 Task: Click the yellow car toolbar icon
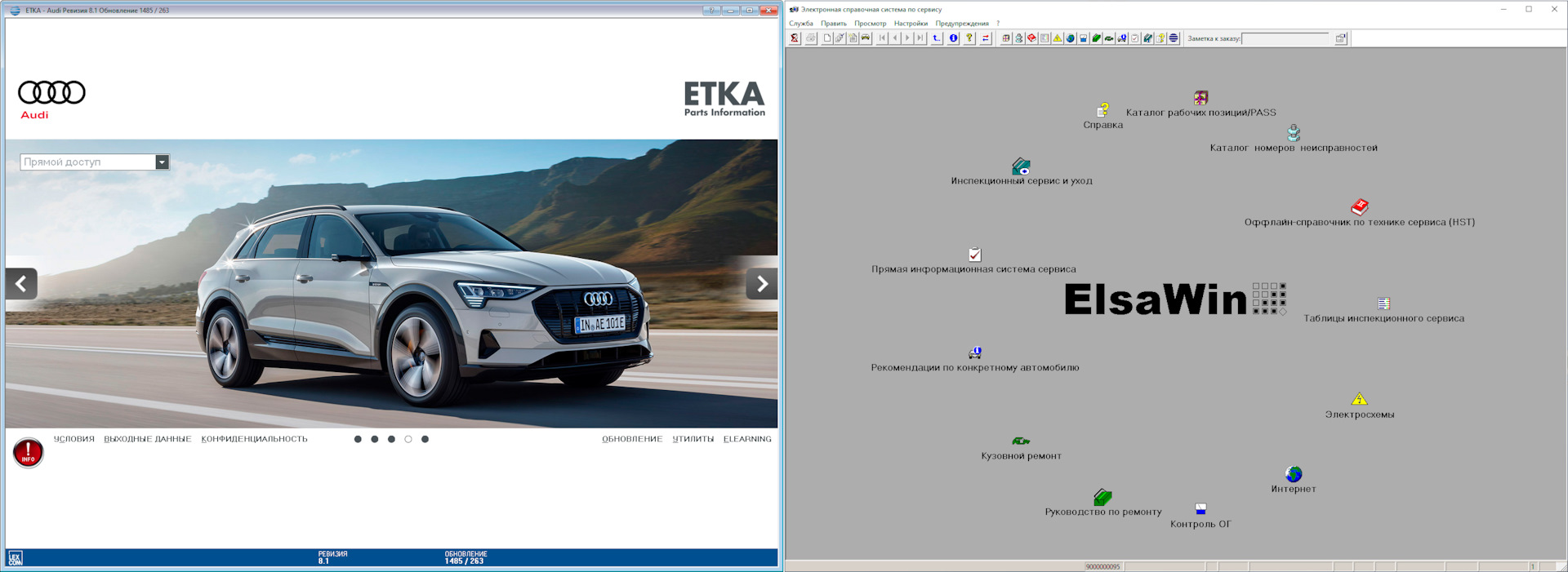866,38
